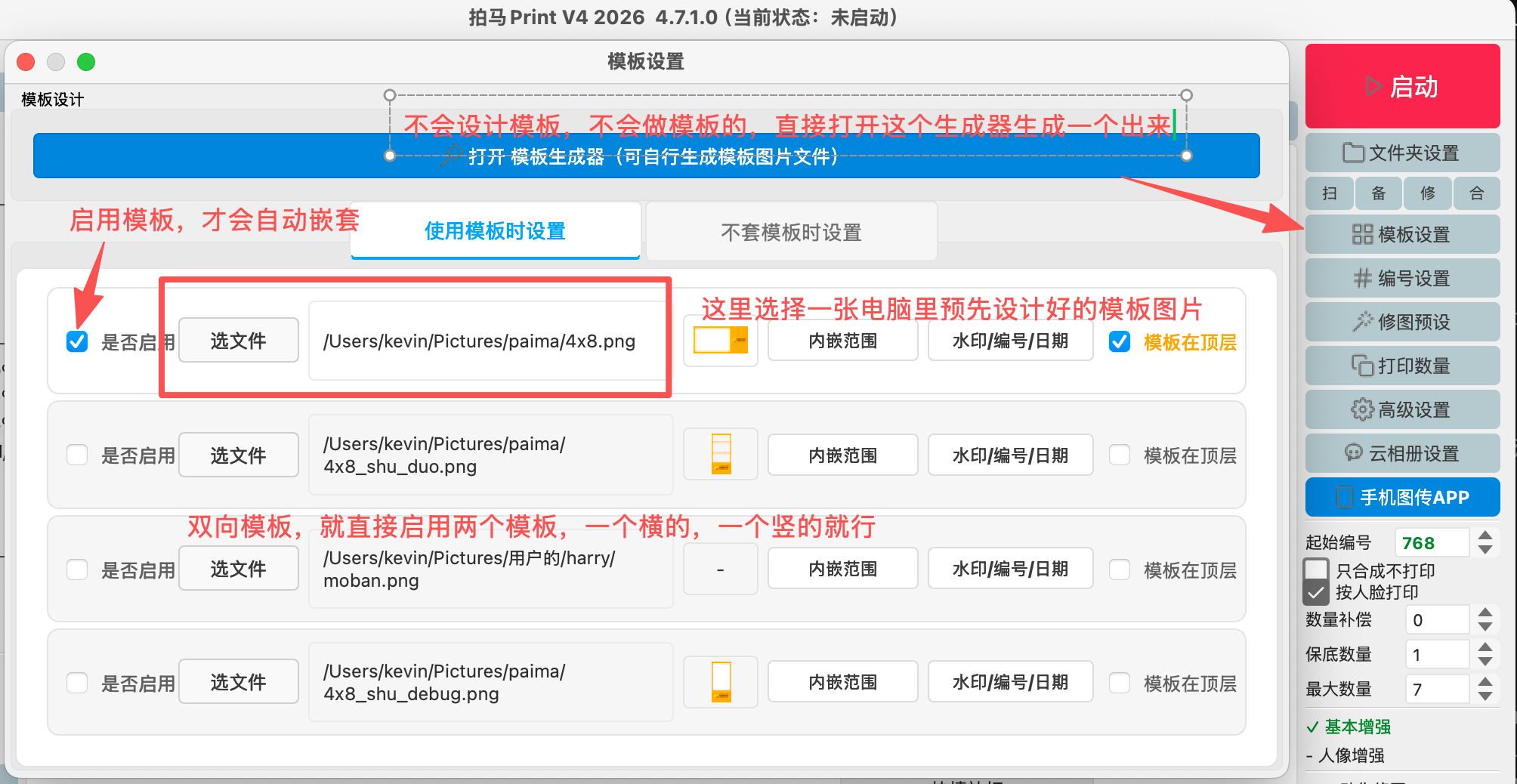Viewport: 1517px width, 784px height.
Task: Check the 只合成不打印 checkbox
Action: pos(1317,570)
